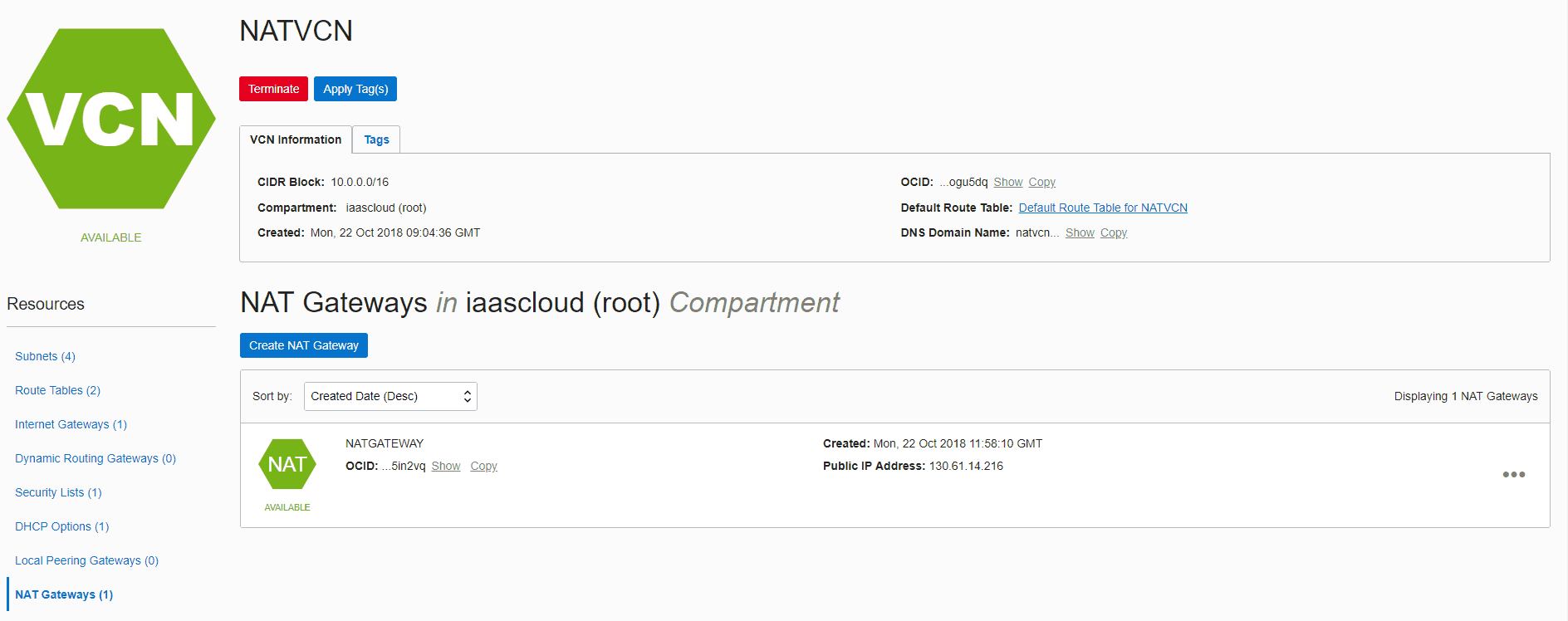The width and height of the screenshot is (1568, 621).
Task: Show the full DNS Domain Name
Action: (1080, 232)
